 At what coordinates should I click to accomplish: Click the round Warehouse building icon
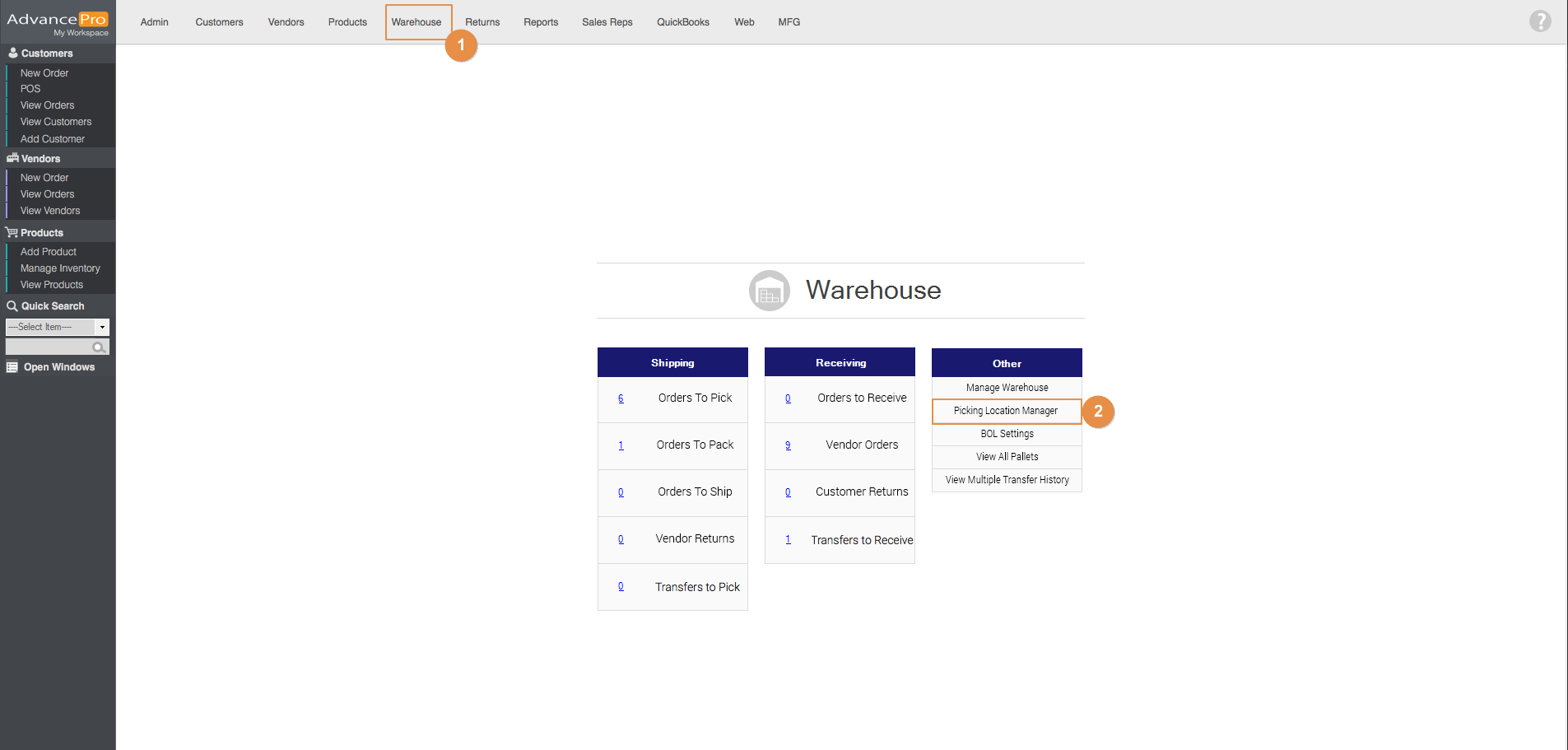[x=769, y=291]
